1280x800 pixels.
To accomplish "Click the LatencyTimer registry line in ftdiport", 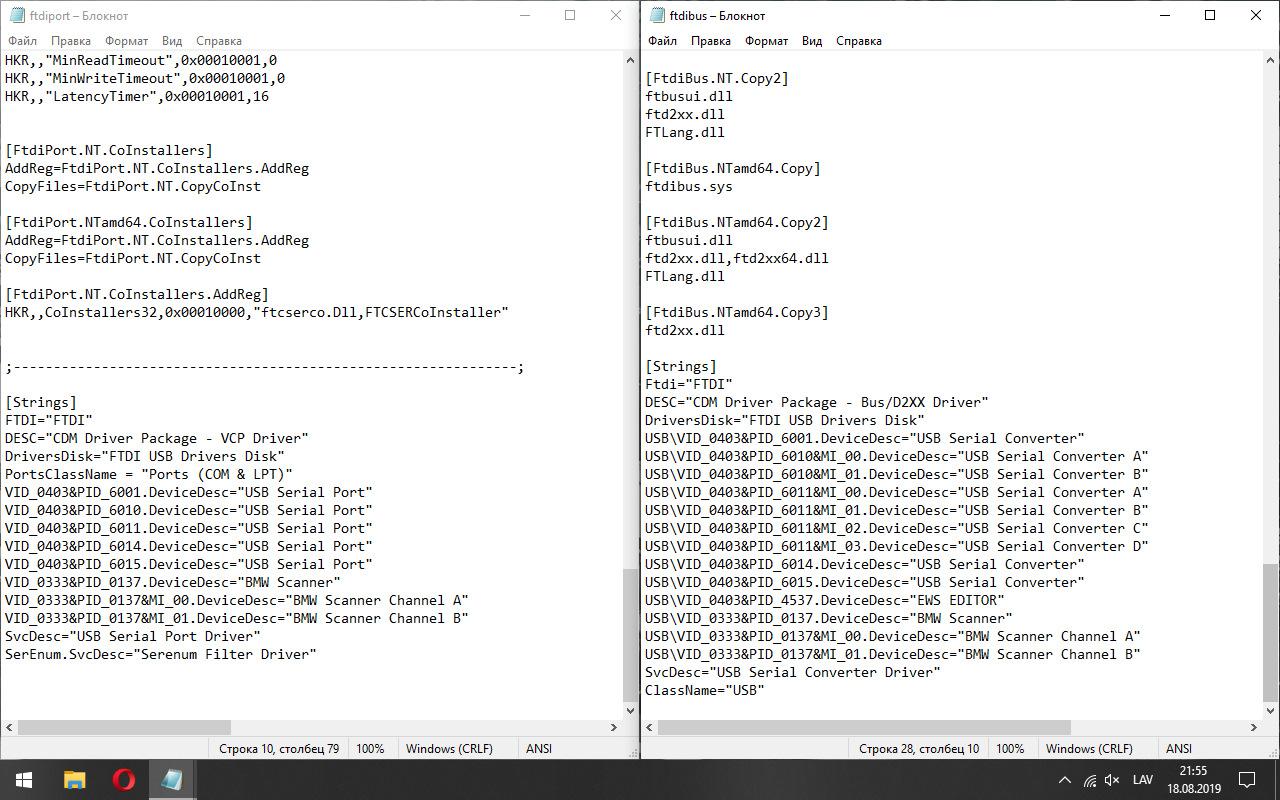I will (x=137, y=97).
